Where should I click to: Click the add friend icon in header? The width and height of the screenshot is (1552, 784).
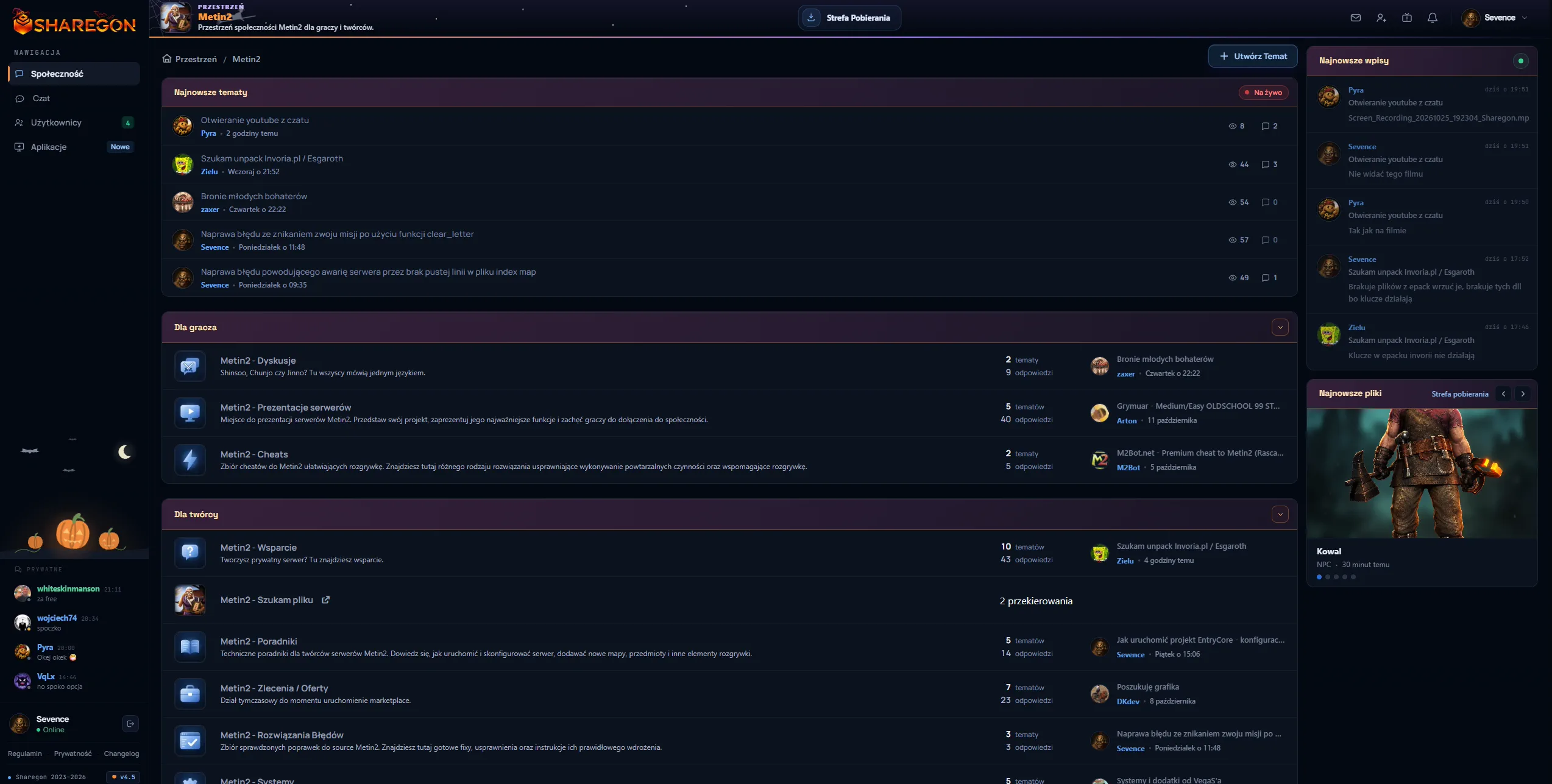1381,18
